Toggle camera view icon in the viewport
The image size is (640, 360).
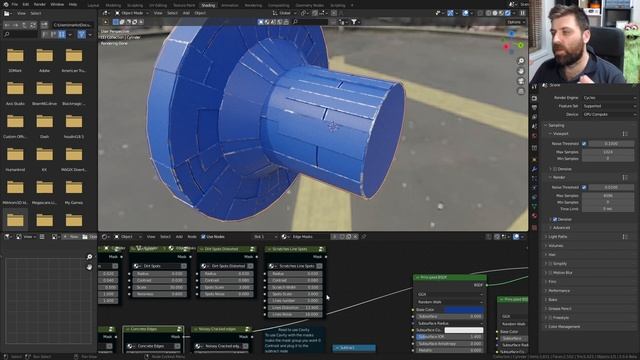click(521, 81)
